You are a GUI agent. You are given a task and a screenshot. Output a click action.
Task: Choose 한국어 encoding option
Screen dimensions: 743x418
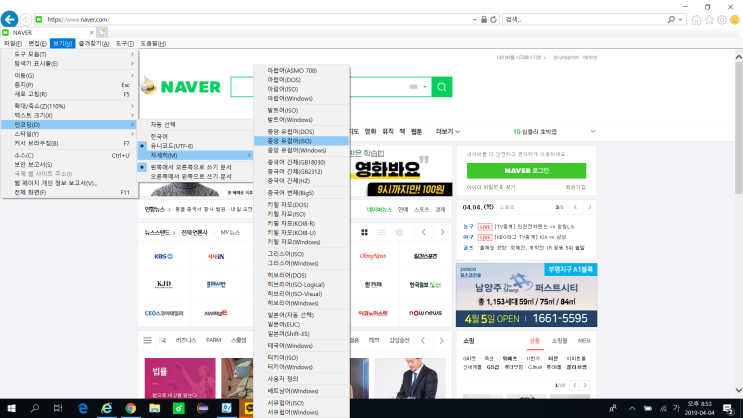pyautogui.click(x=159, y=136)
